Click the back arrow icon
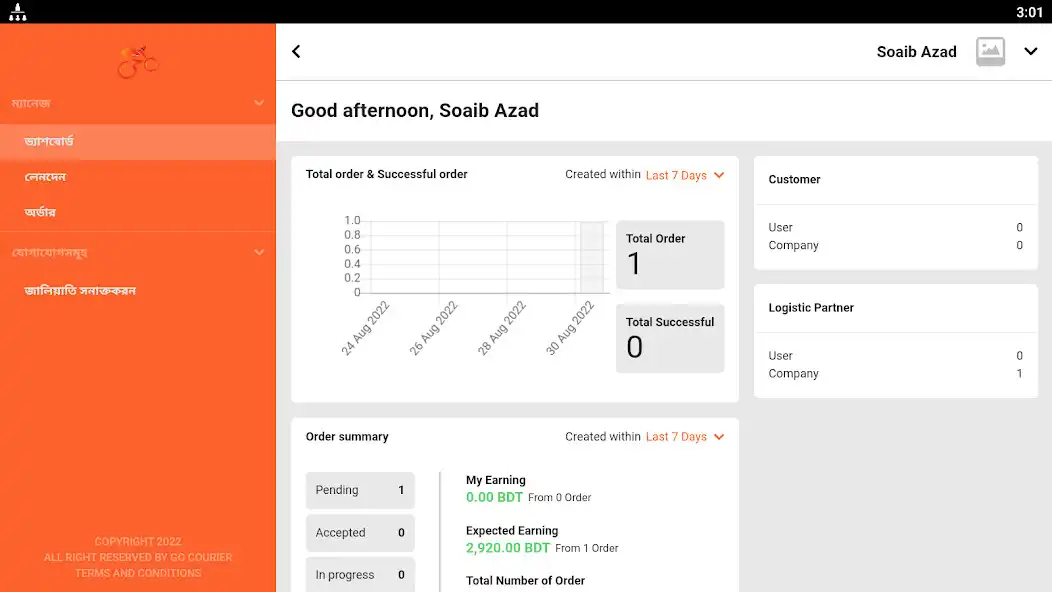 tap(296, 52)
